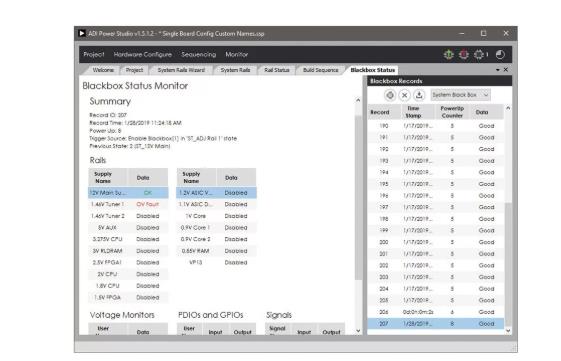Click the status monitor scroll down arrow
Image resolution: width=561 pixels, height=361 pixels.
click(358, 331)
